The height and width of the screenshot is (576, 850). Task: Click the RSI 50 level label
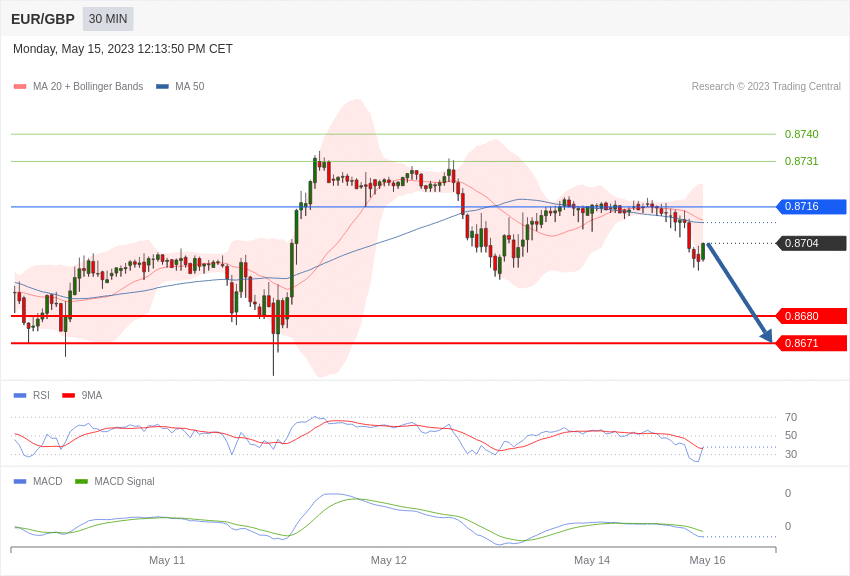[791, 435]
